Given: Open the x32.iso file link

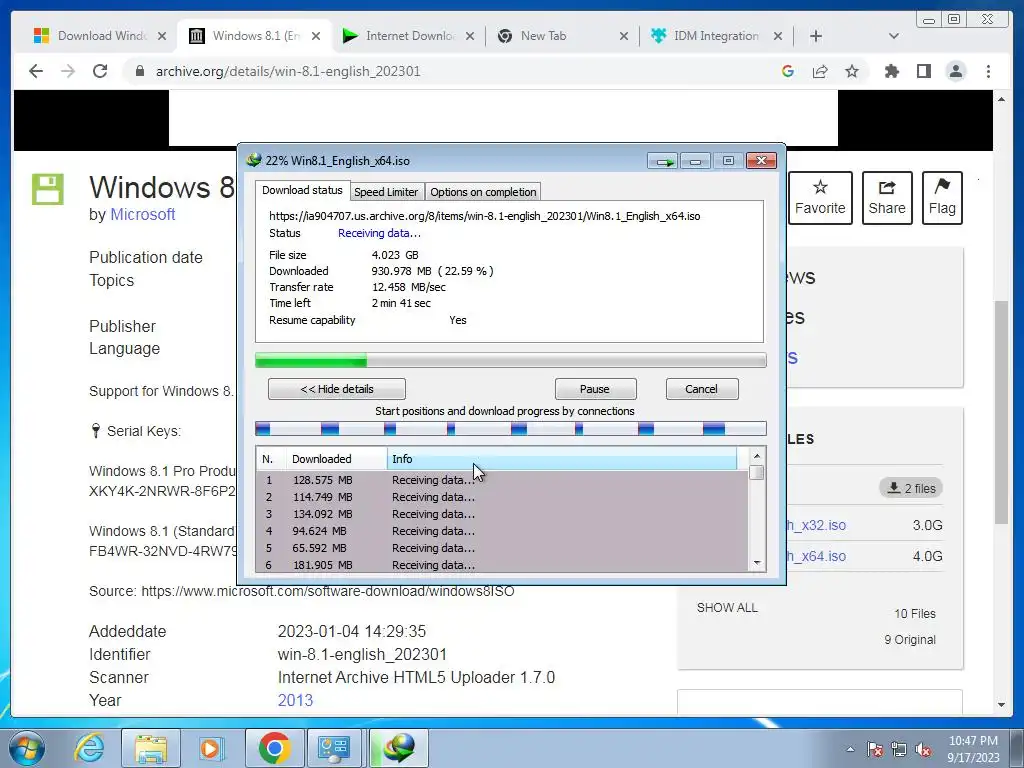Looking at the screenshot, I should click(x=816, y=525).
